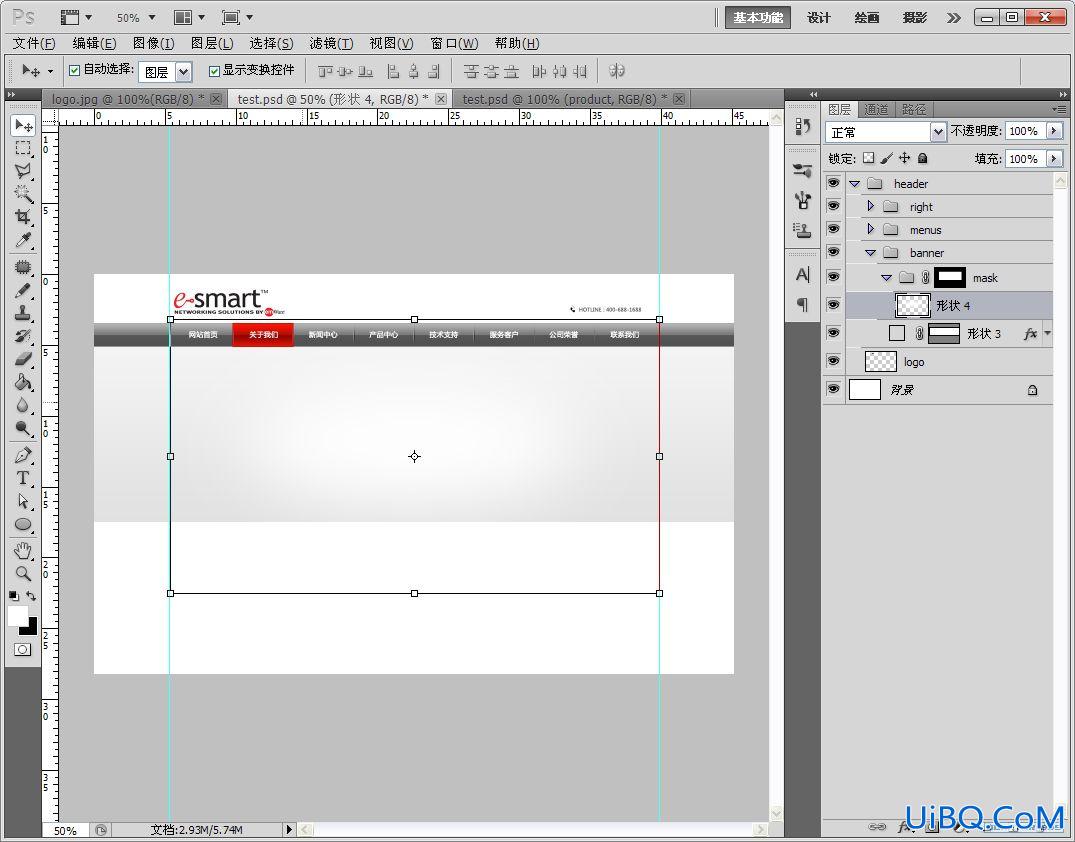
Task: Hide the header group layer
Action: 833,183
